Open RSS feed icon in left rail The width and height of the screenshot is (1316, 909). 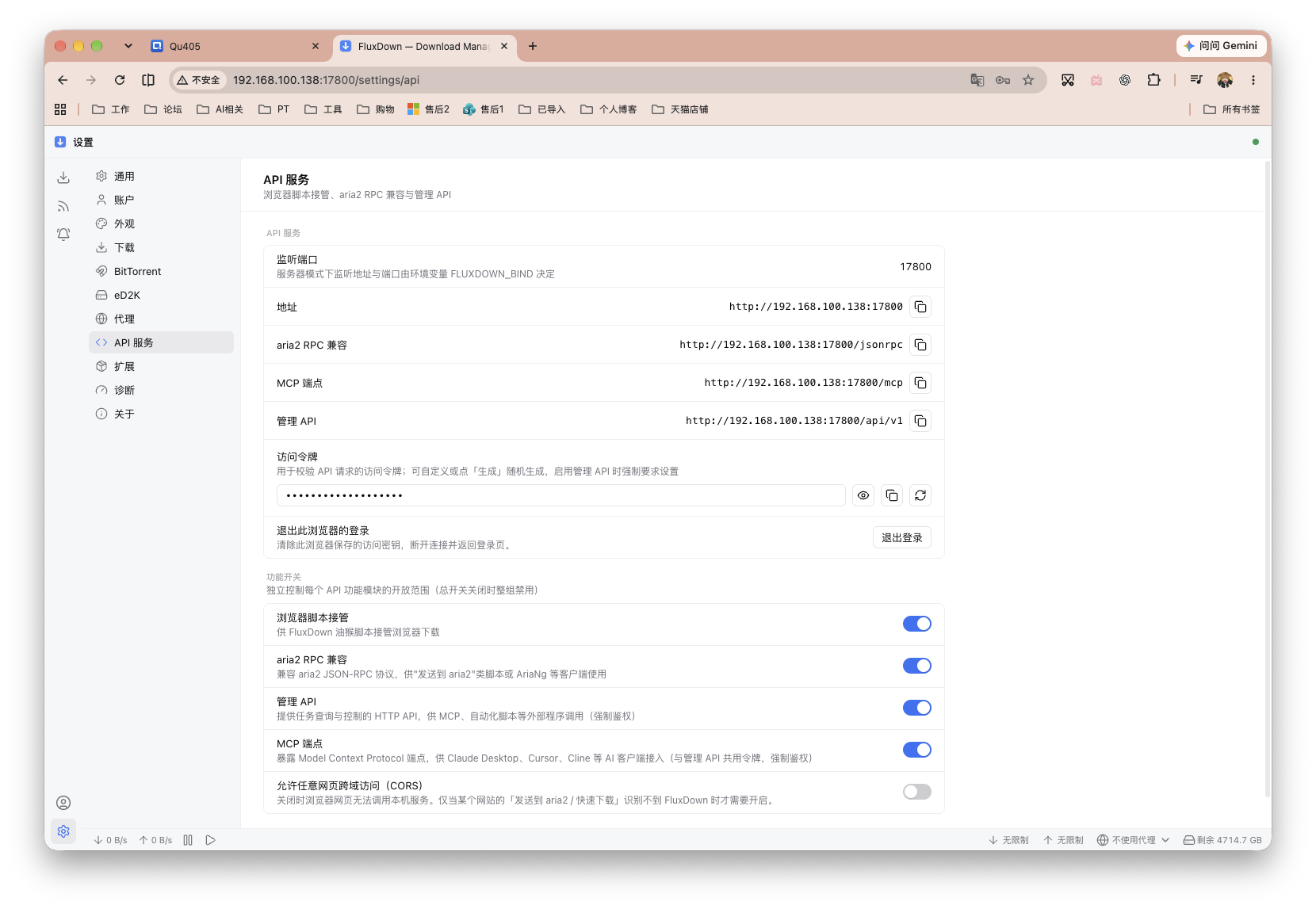(x=63, y=206)
